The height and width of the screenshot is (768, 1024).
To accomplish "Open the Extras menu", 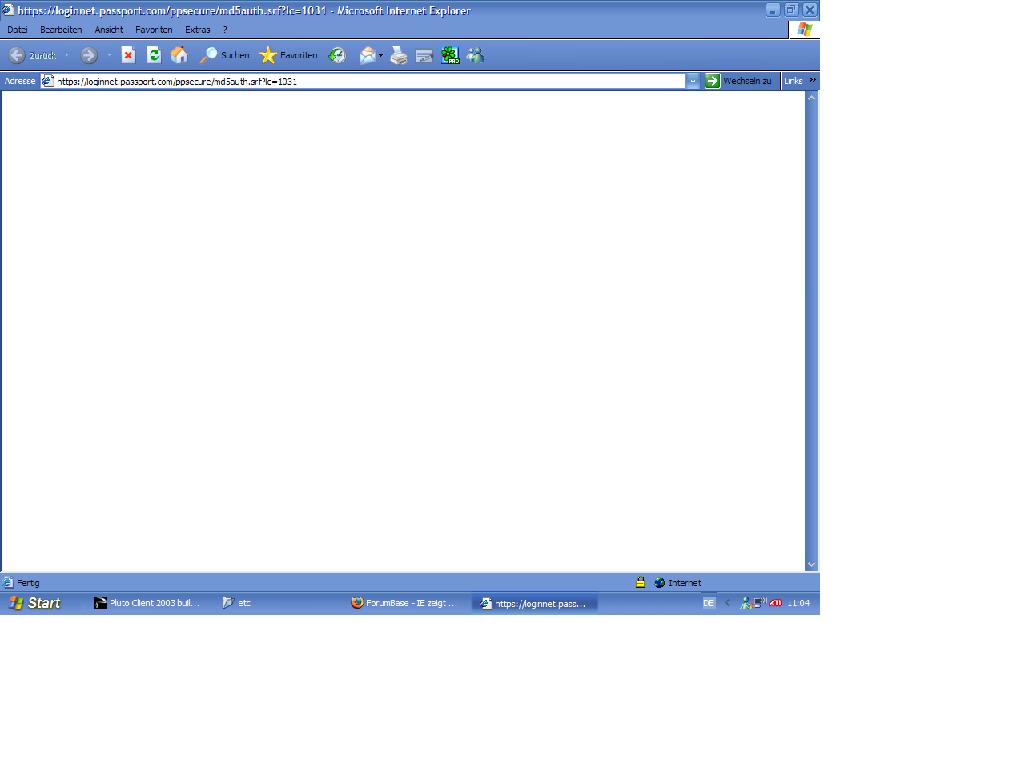I will tap(197, 29).
